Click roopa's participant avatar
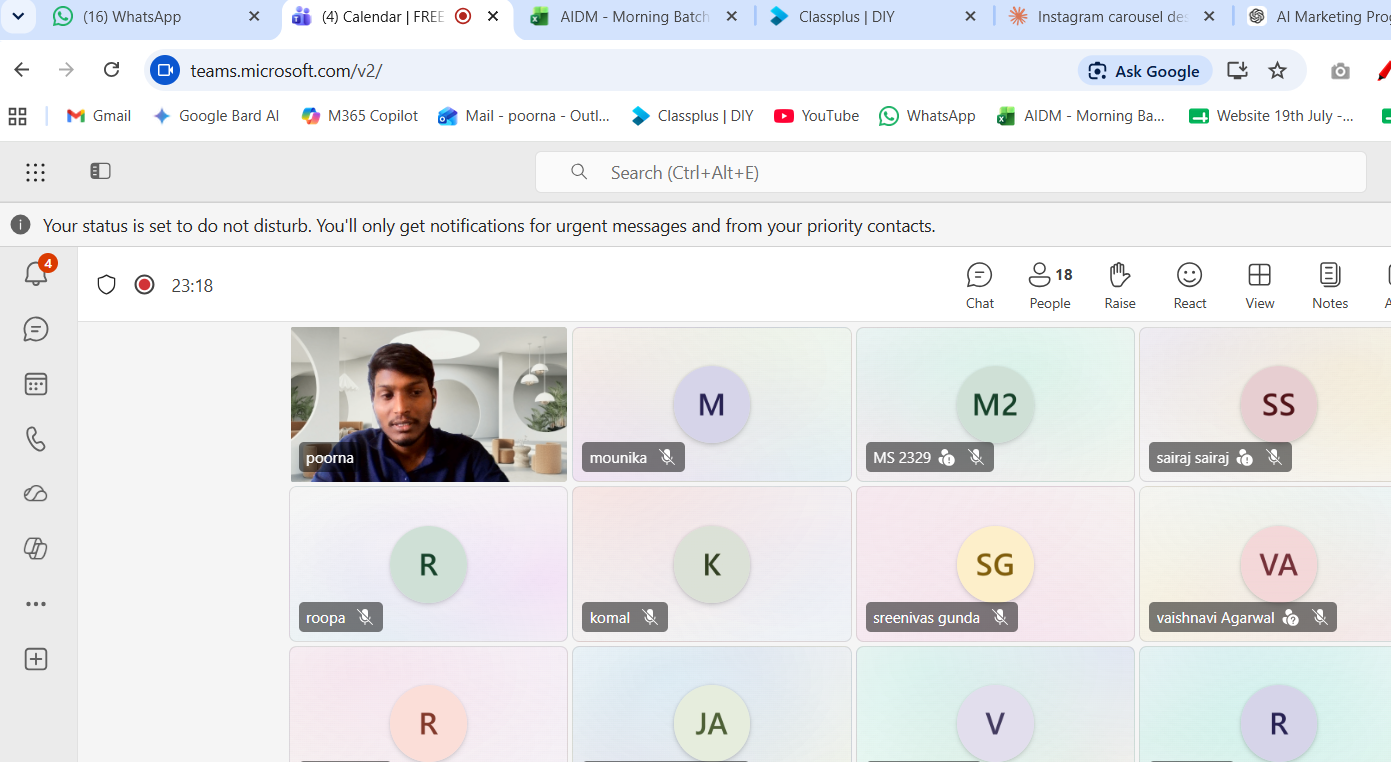1391x762 pixels. click(x=428, y=564)
